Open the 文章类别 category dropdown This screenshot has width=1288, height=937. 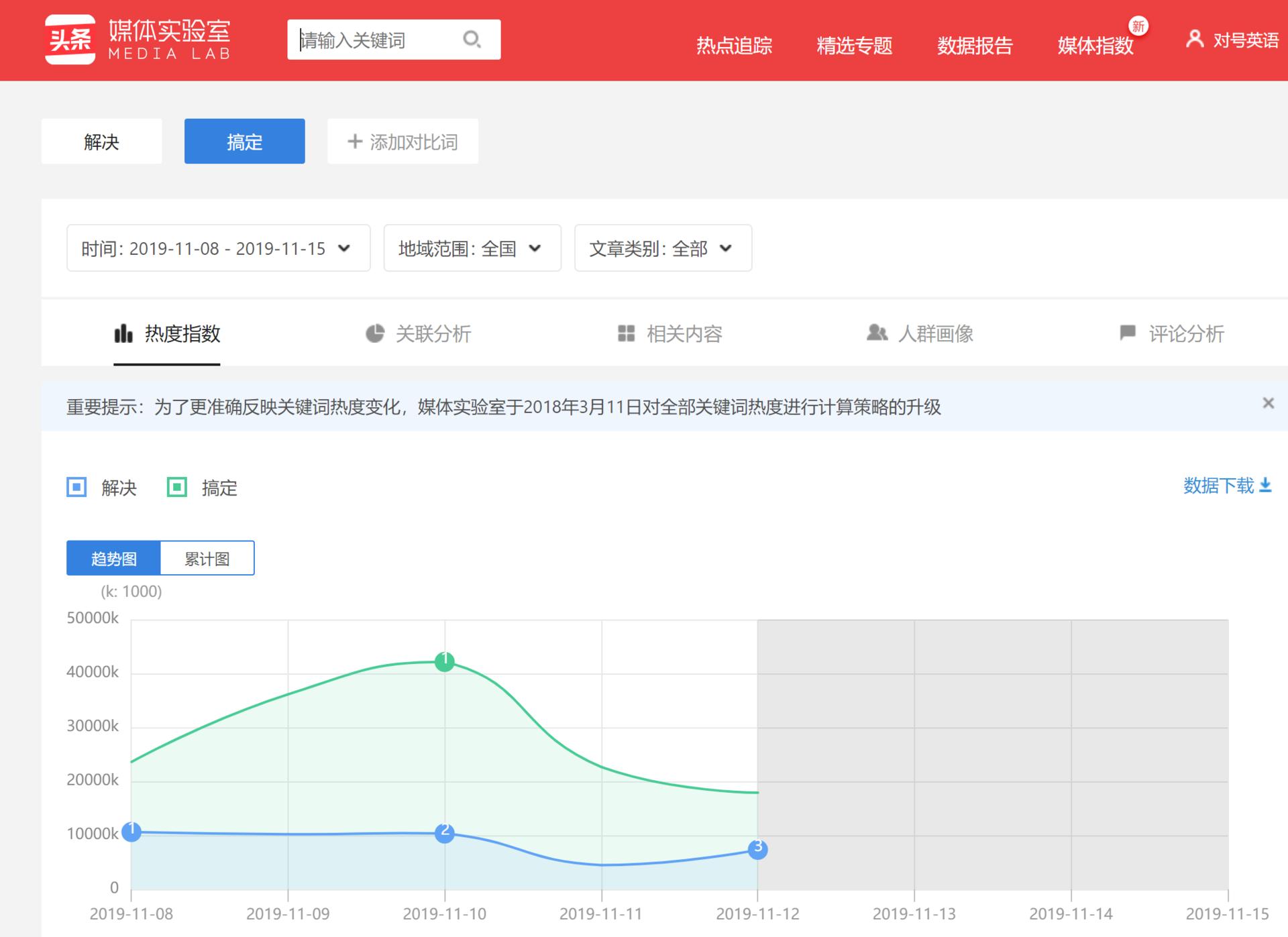(x=662, y=248)
